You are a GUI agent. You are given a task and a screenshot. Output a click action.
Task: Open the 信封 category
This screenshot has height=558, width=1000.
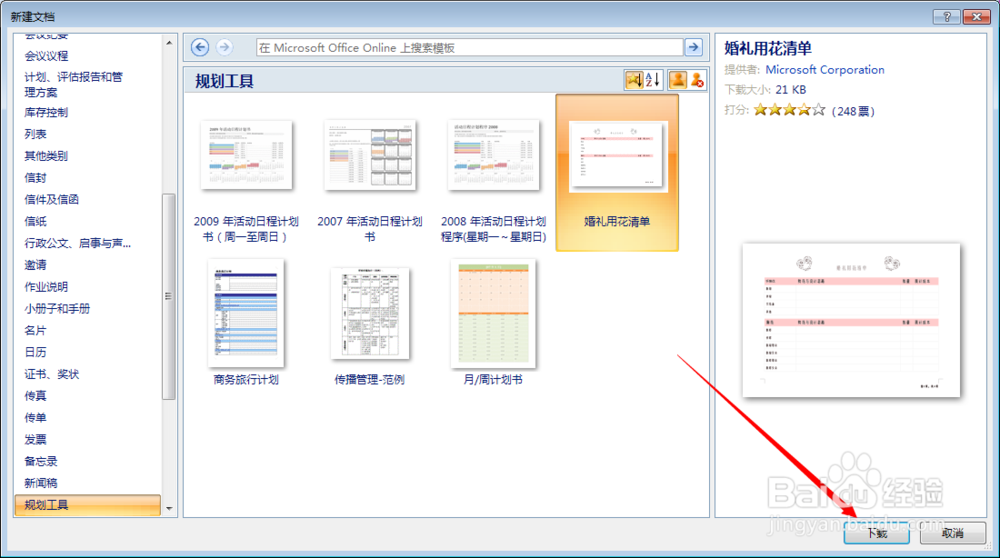coord(36,177)
